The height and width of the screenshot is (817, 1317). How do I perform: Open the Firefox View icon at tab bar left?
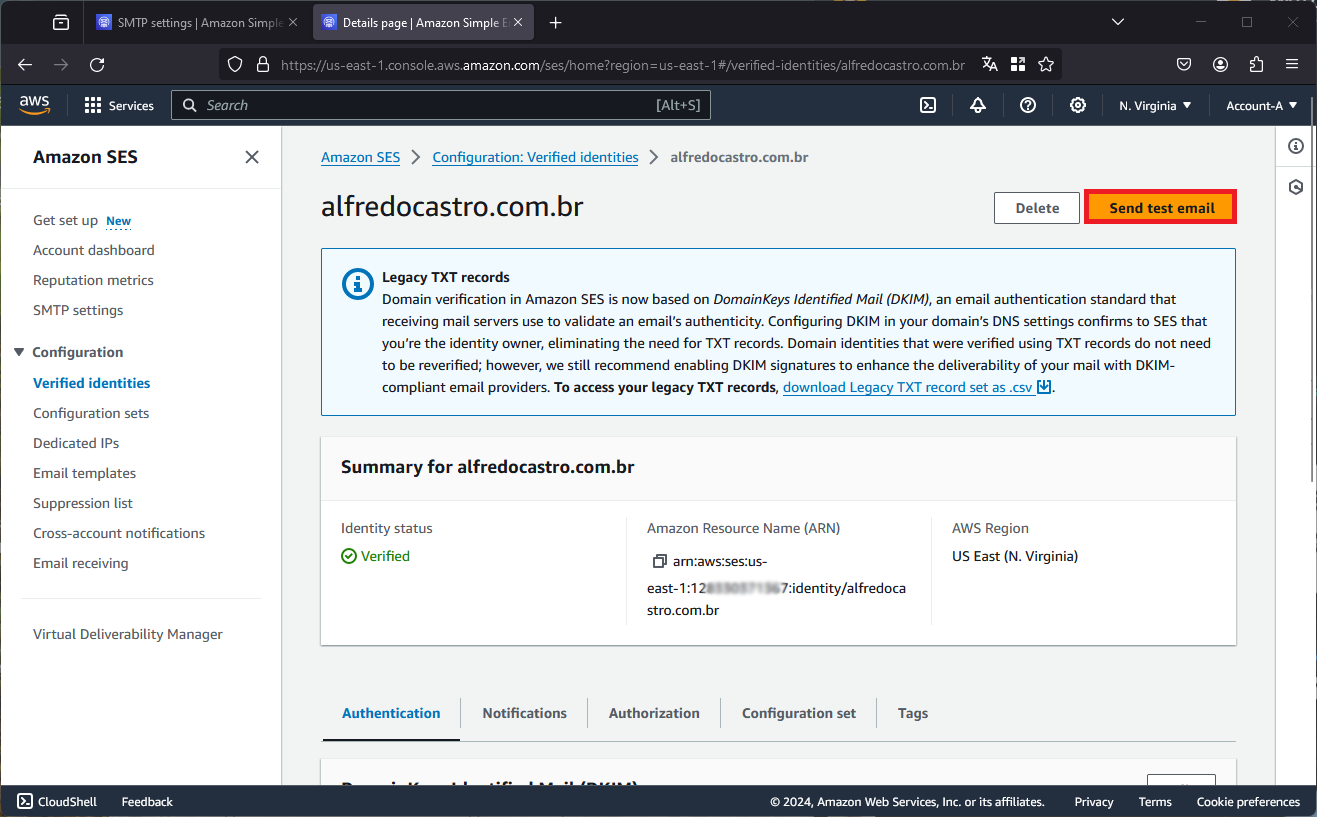pos(61,22)
